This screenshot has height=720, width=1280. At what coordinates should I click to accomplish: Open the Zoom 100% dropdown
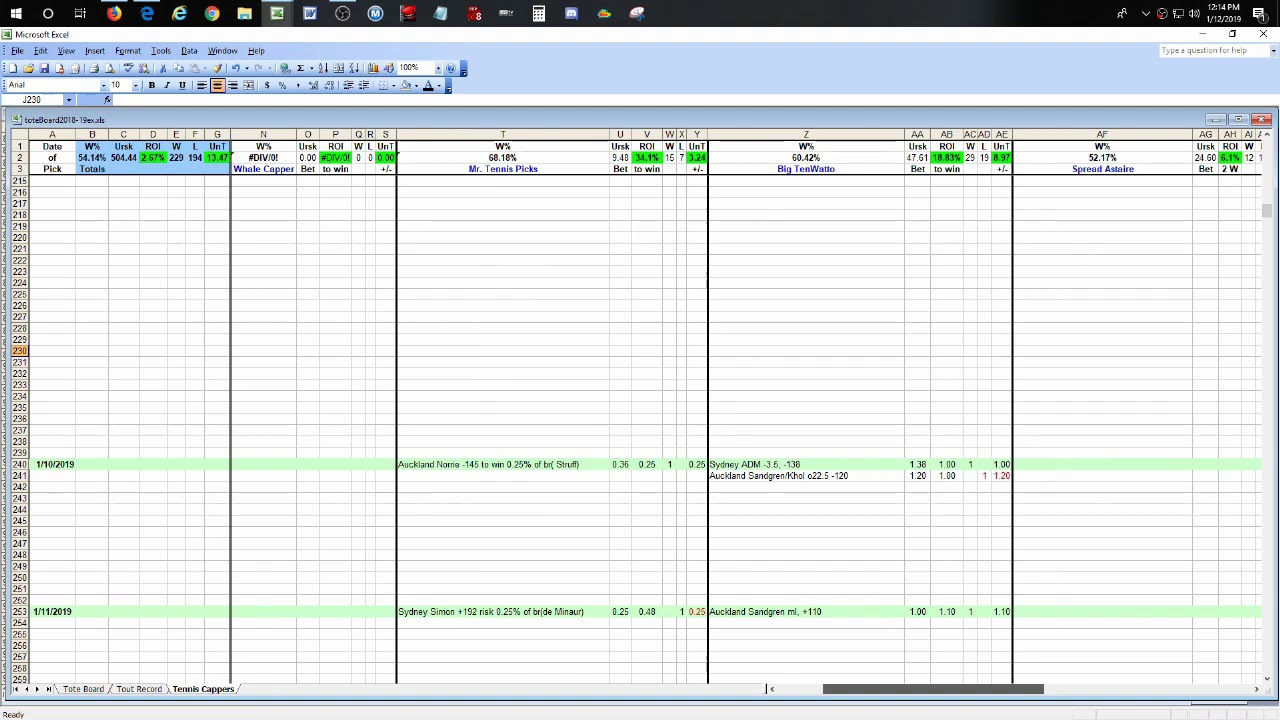(x=438, y=68)
